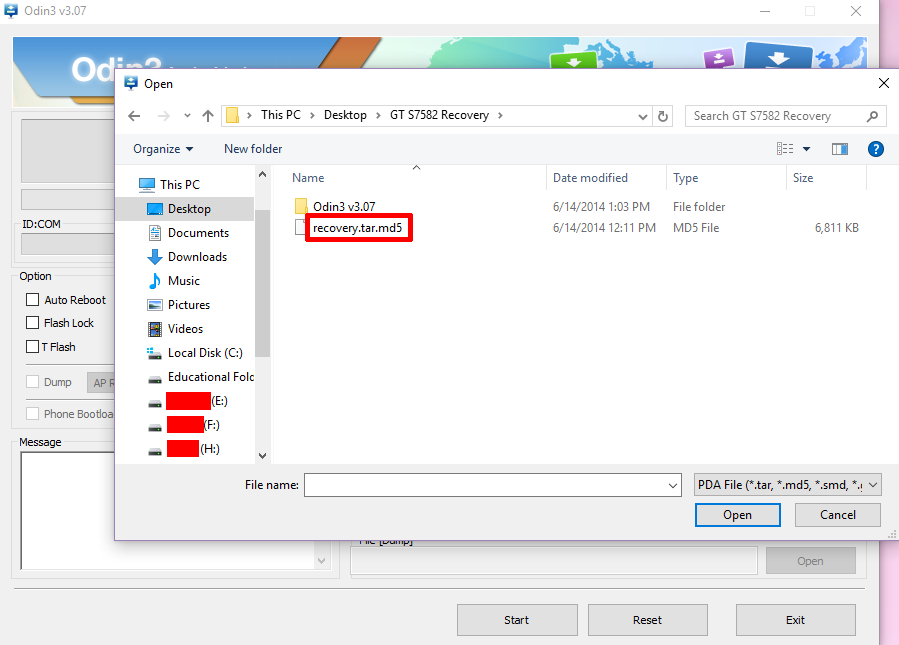The height and width of the screenshot is (645, 899).
Task: Click the navigation pane scroll down arrow
Action: click(262, 456)
